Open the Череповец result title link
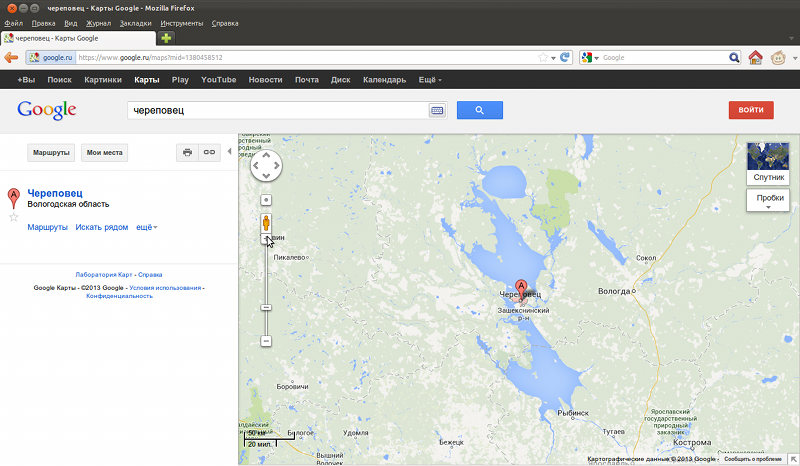This screenshot has width=800, height=466. click(55, 193)
